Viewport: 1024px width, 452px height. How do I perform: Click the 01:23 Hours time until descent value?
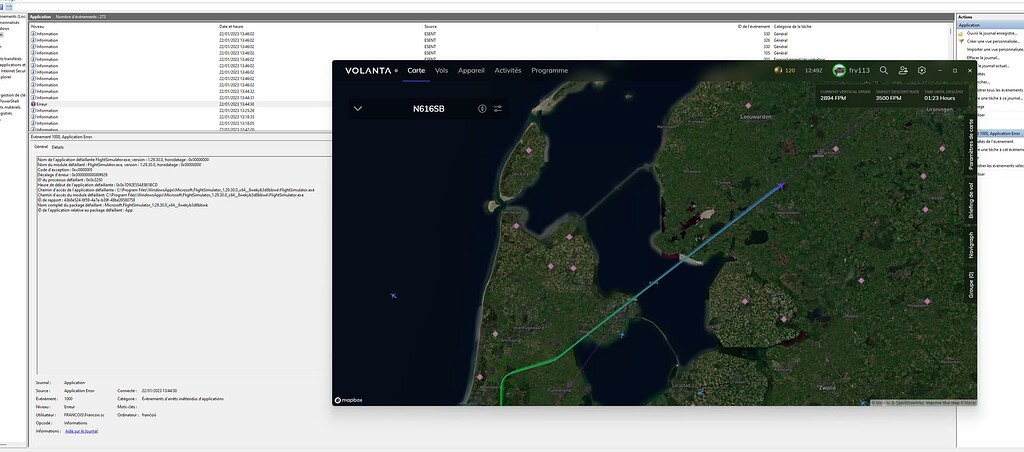tap(939, 98)
